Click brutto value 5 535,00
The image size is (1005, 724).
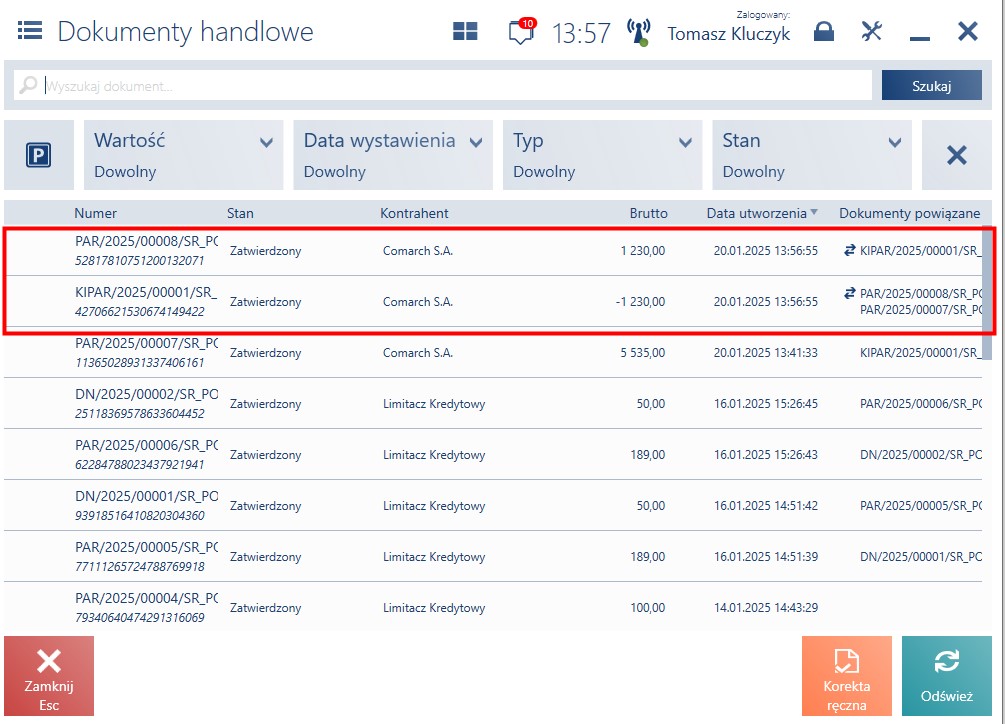(643, 352)
